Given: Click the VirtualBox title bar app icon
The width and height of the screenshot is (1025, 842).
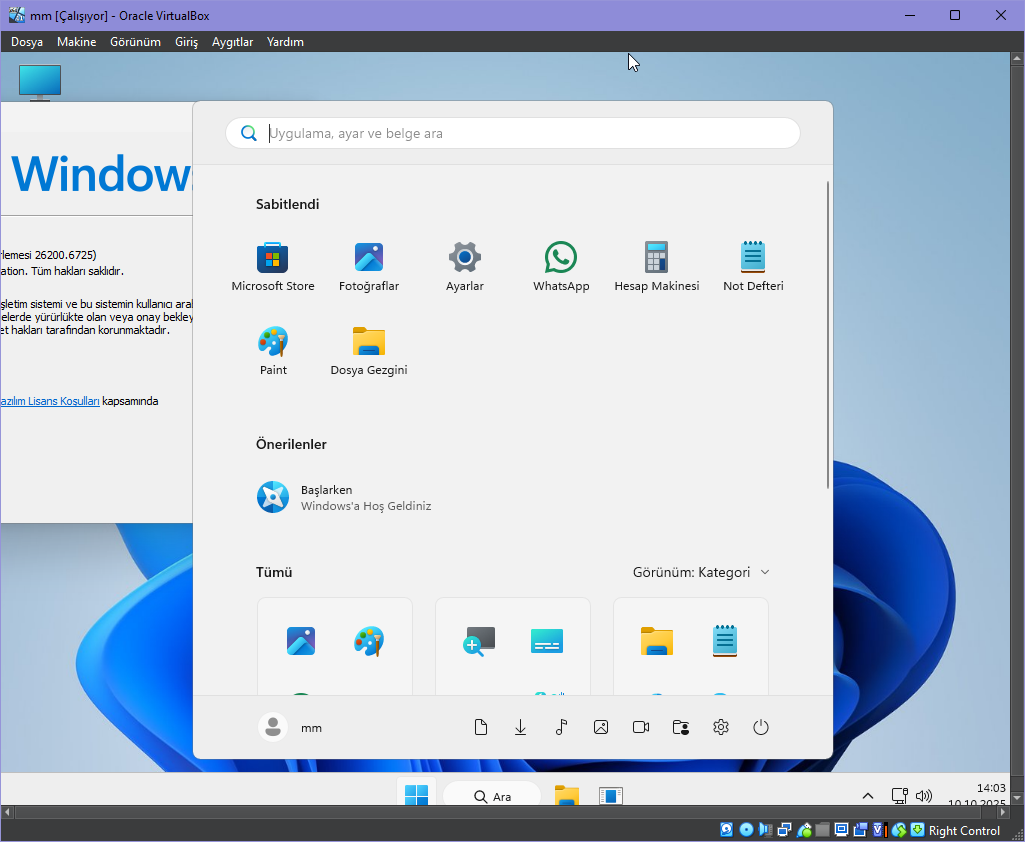Looking at the screenshot, I should [x=16, y=15].
